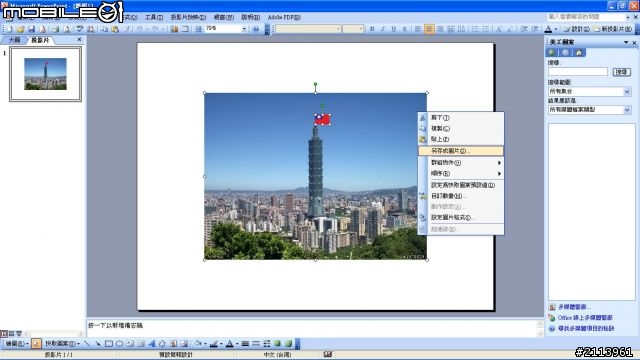Click the New presentation icon
Screen dimensions: 640x360
[9, 29]
